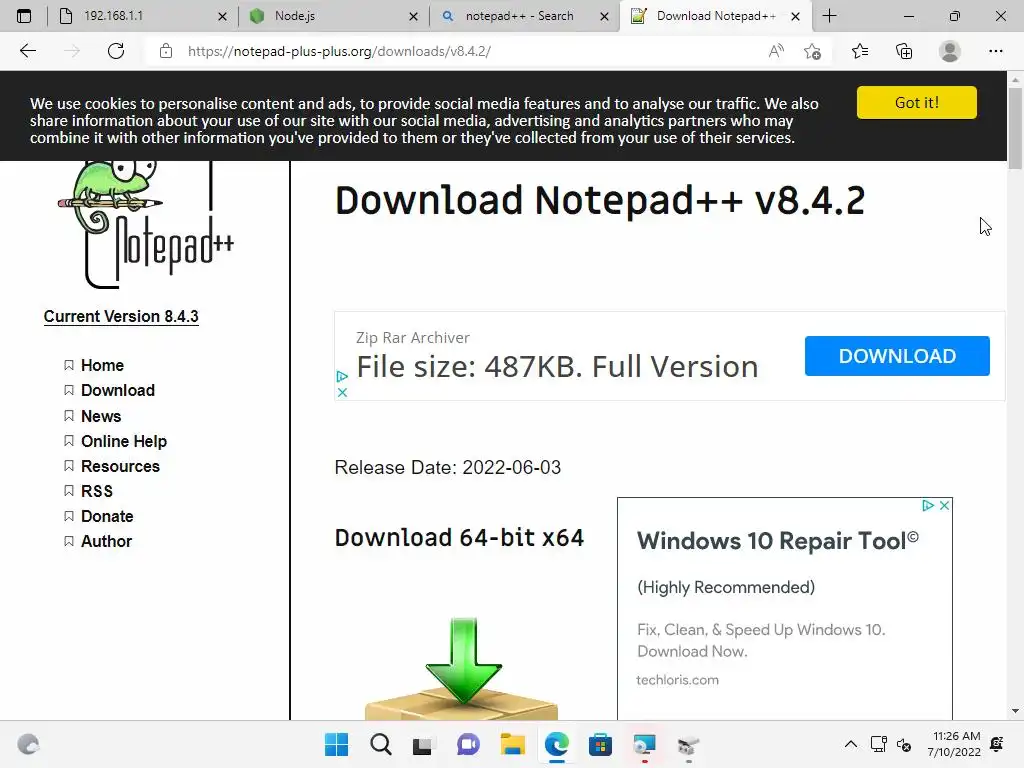Open Microsoft Store from the taskbar
The height and width of the screenshot is (768, 1024).
point(600,744)
